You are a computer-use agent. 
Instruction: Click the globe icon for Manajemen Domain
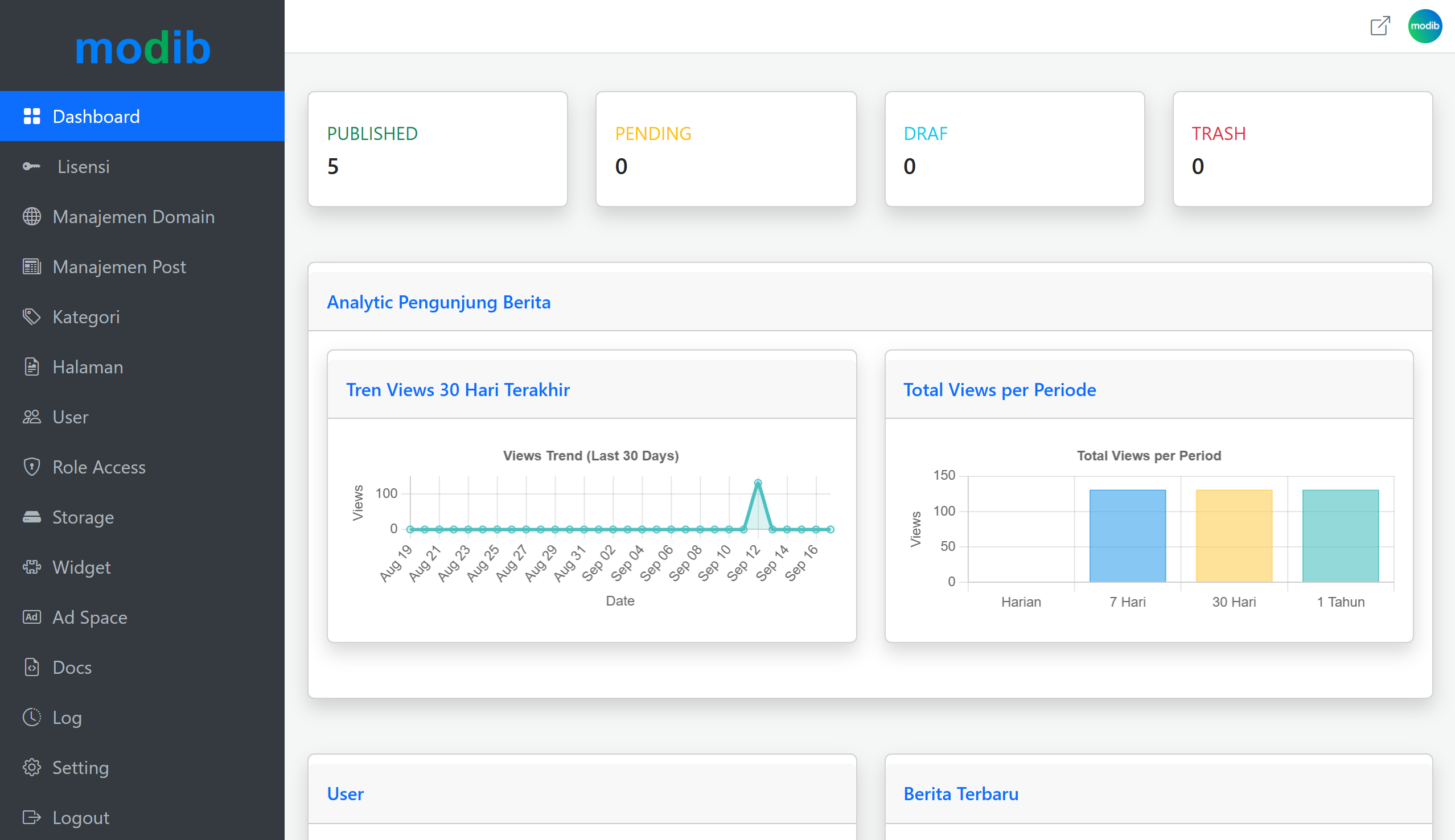coord(32,217)
